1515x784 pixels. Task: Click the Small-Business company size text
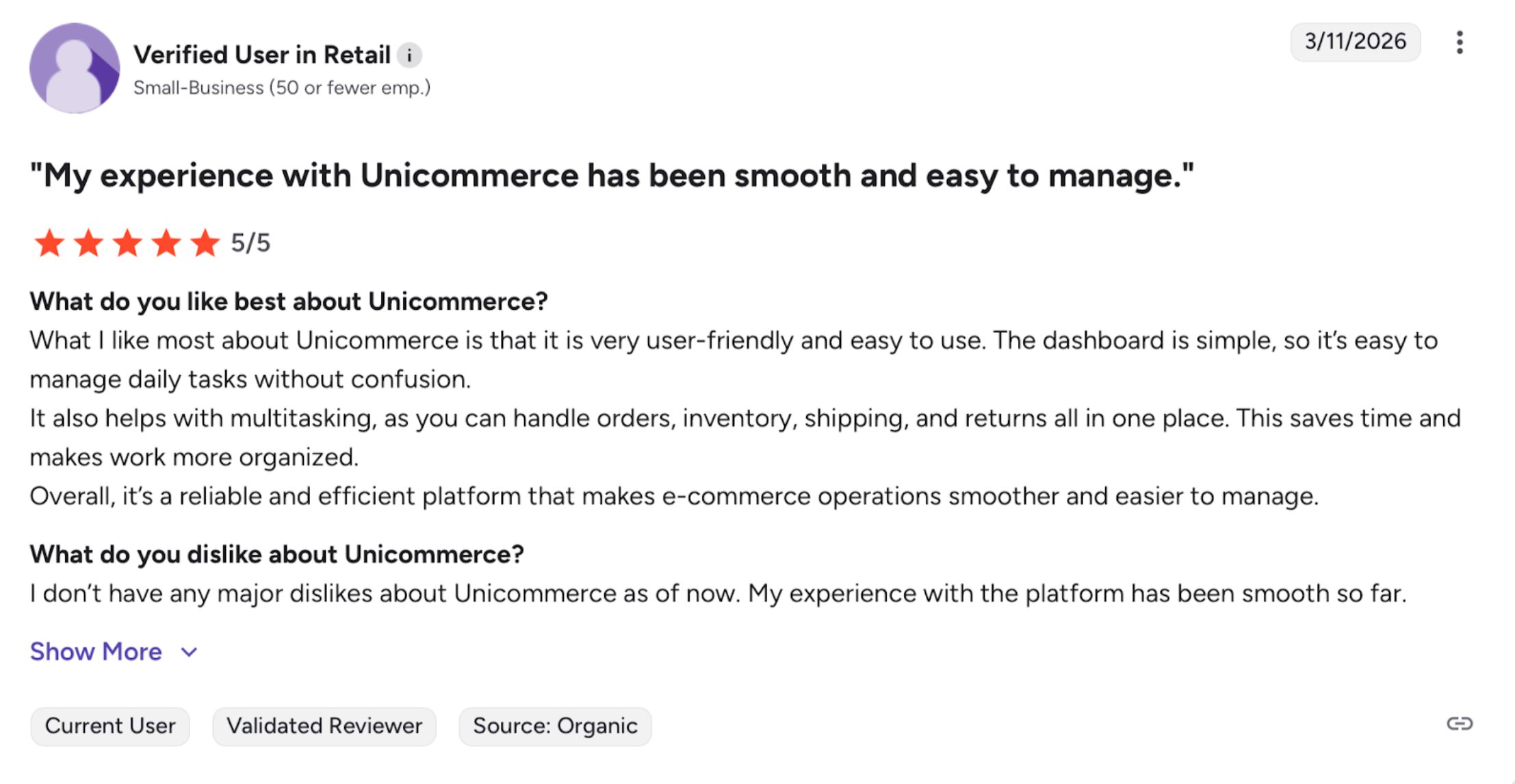pos(281,88)
